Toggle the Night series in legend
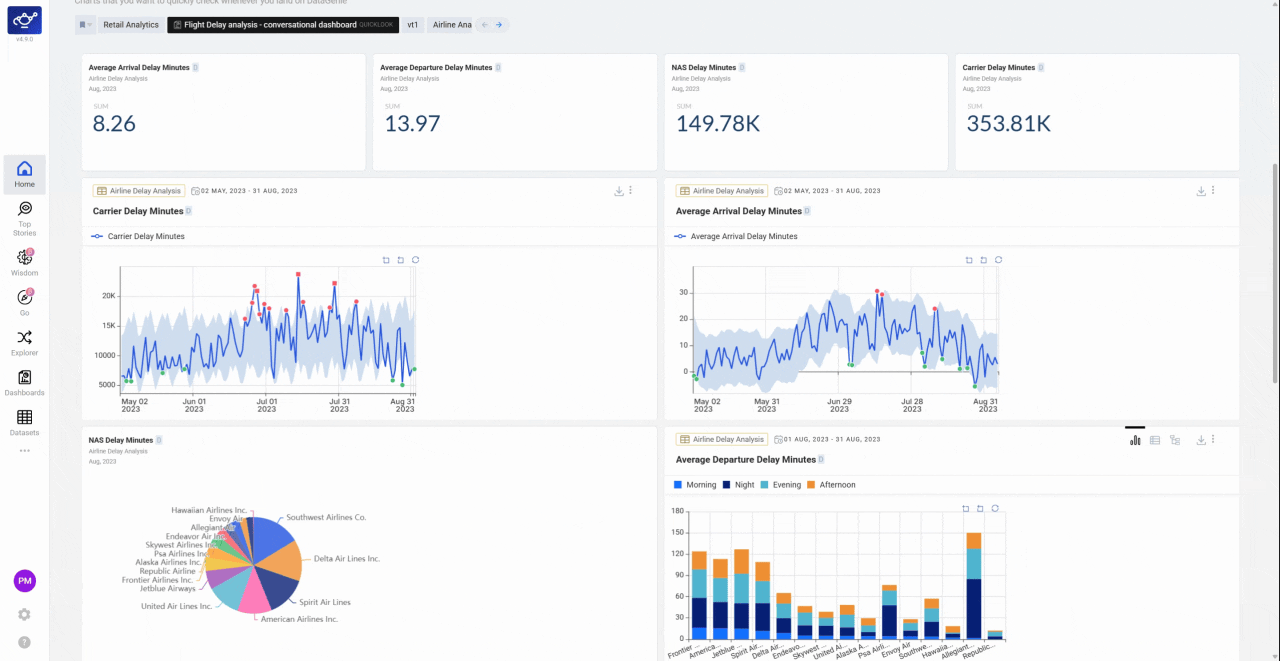1280x661 pixels. pyautogui.click(x=738, y=485)
